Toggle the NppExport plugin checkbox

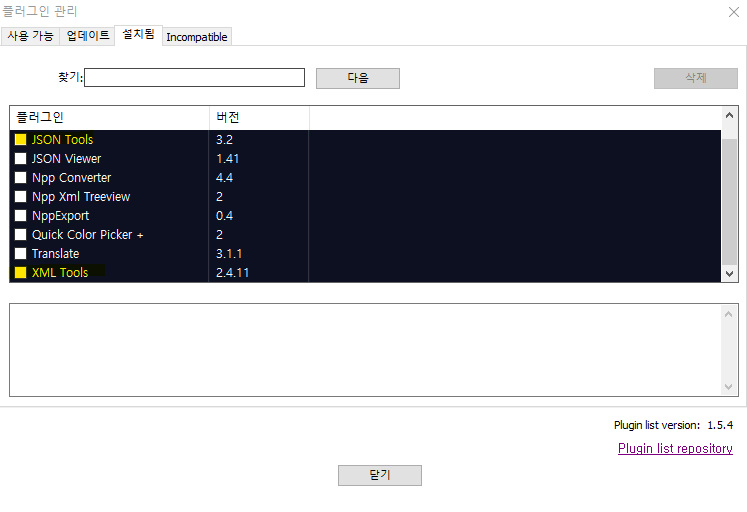tap(20, 216)
